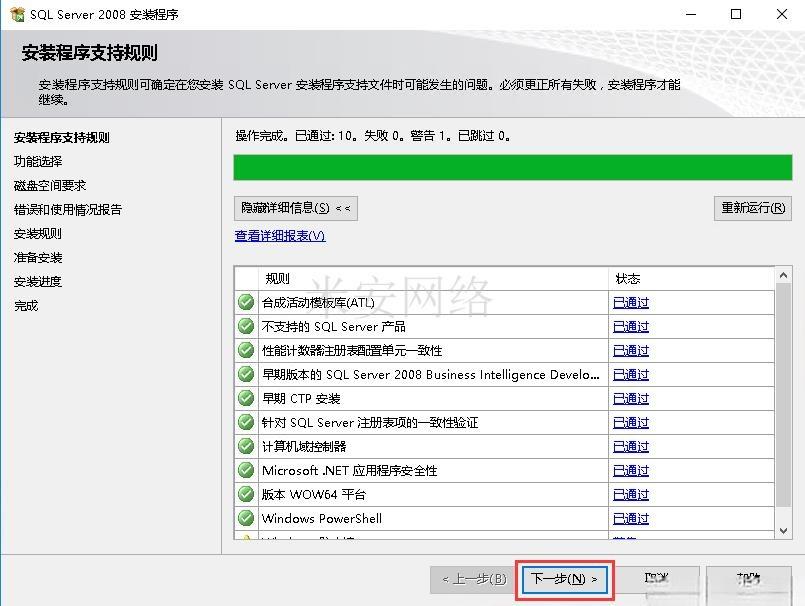
Task: Click check icon for Business Intelligence rule
Action: coord(246,374)
